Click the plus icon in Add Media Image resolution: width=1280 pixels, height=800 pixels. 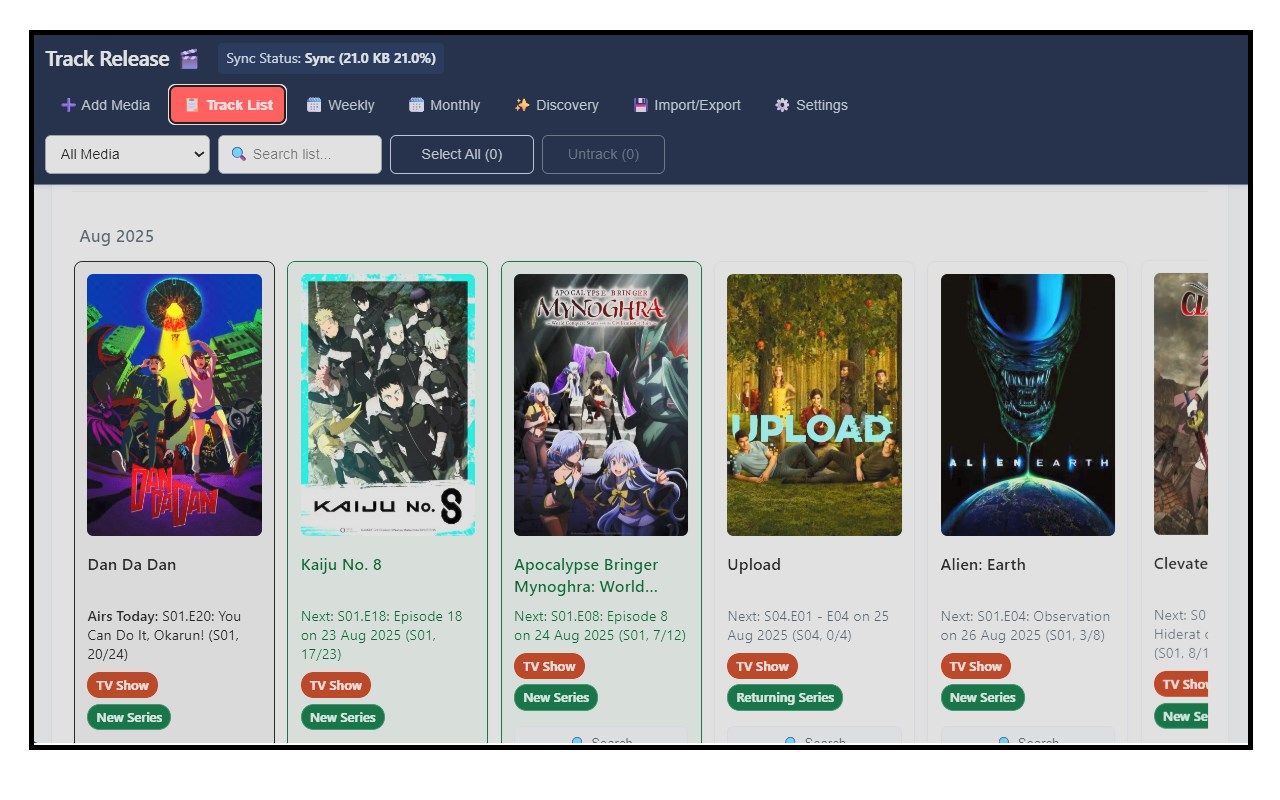pos(68,105)
